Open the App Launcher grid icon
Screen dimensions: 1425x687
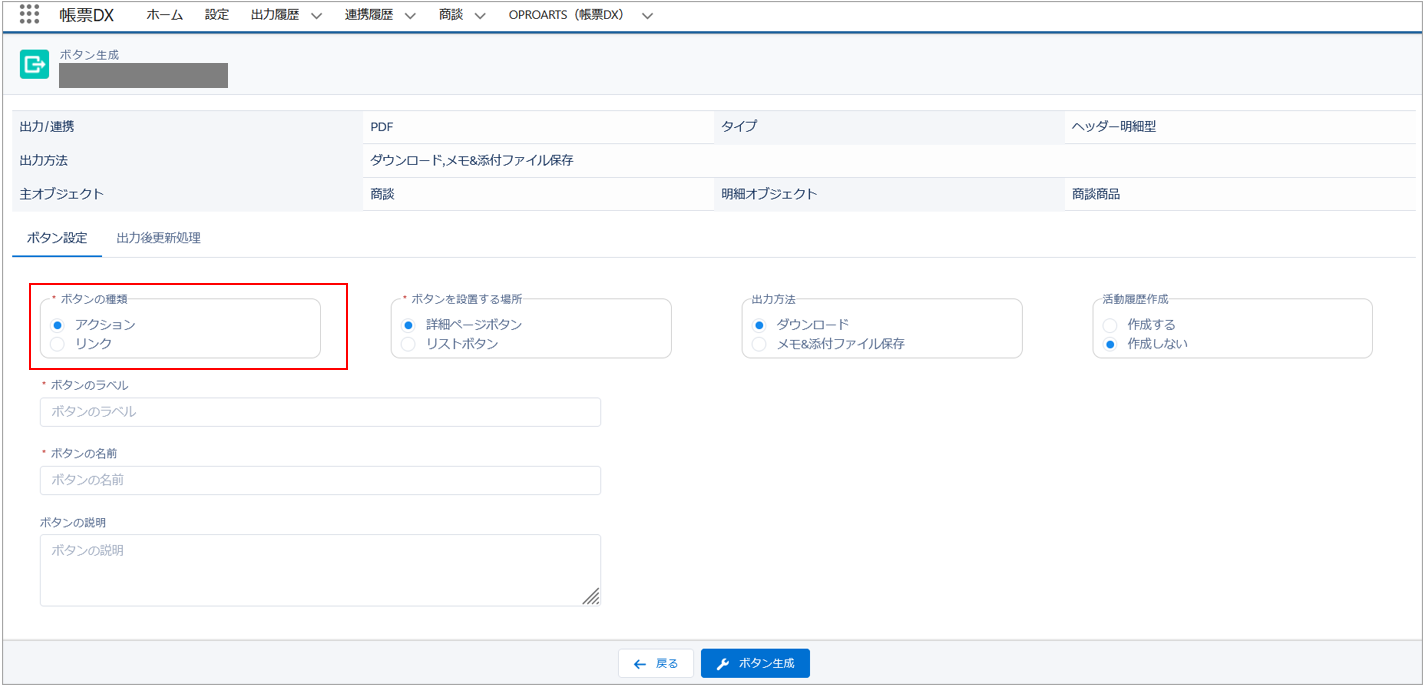30,15
